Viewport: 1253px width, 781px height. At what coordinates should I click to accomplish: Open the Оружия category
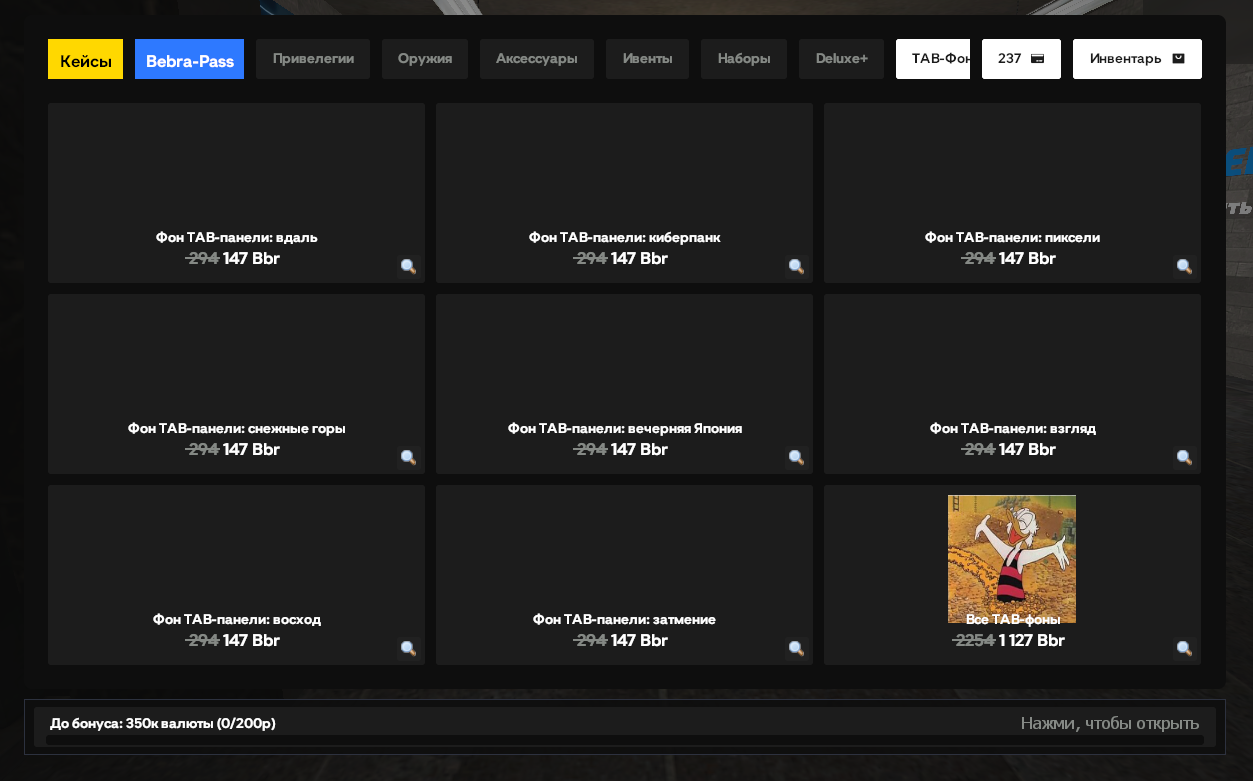pyautogui.click(x=425, y=59)
